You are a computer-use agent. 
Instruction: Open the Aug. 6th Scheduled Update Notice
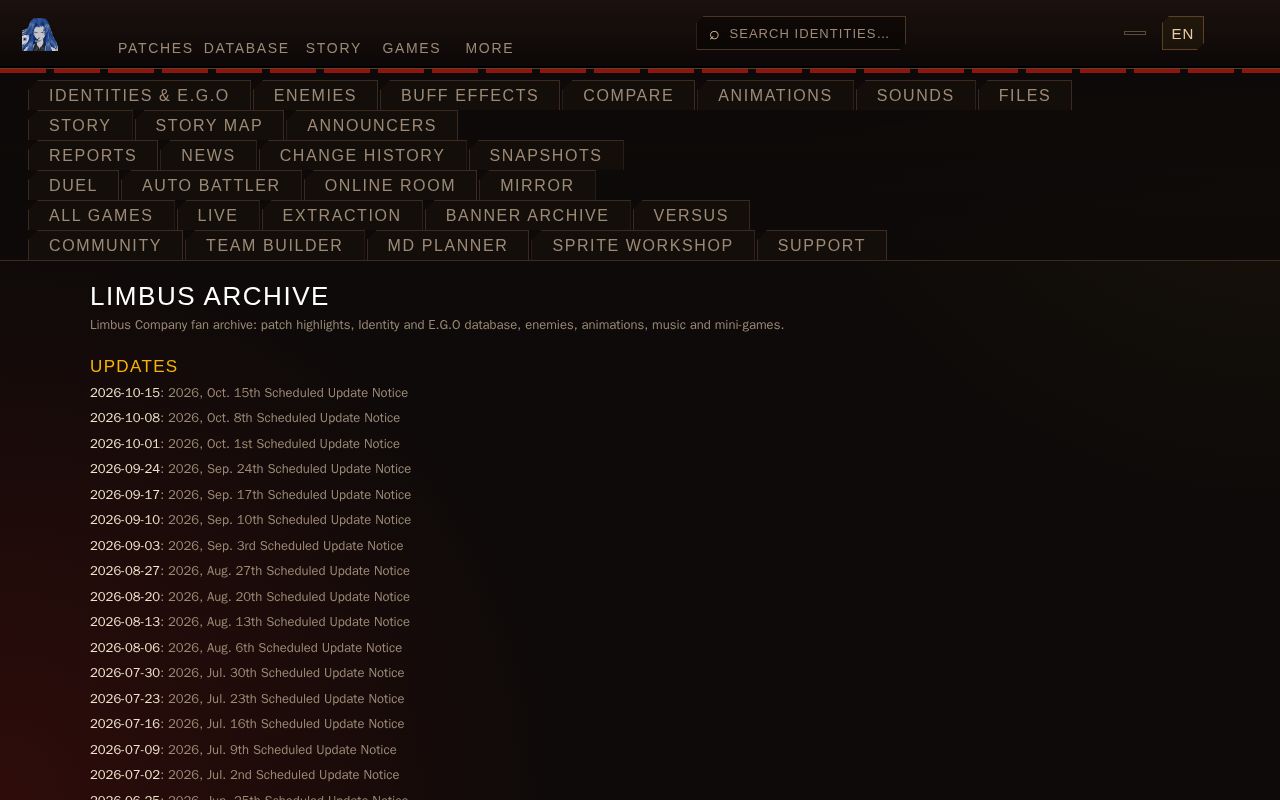285,648
